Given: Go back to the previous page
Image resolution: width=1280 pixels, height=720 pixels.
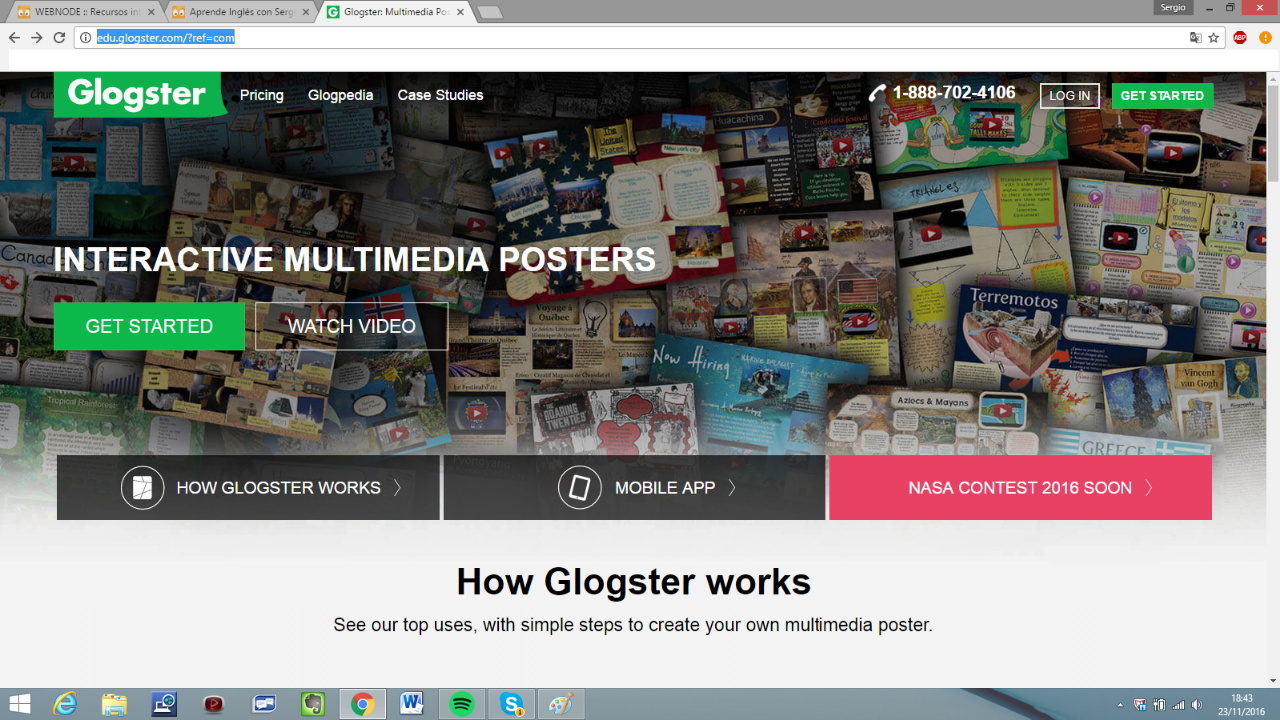Looking at the screenshot, I should click(14, 38).
